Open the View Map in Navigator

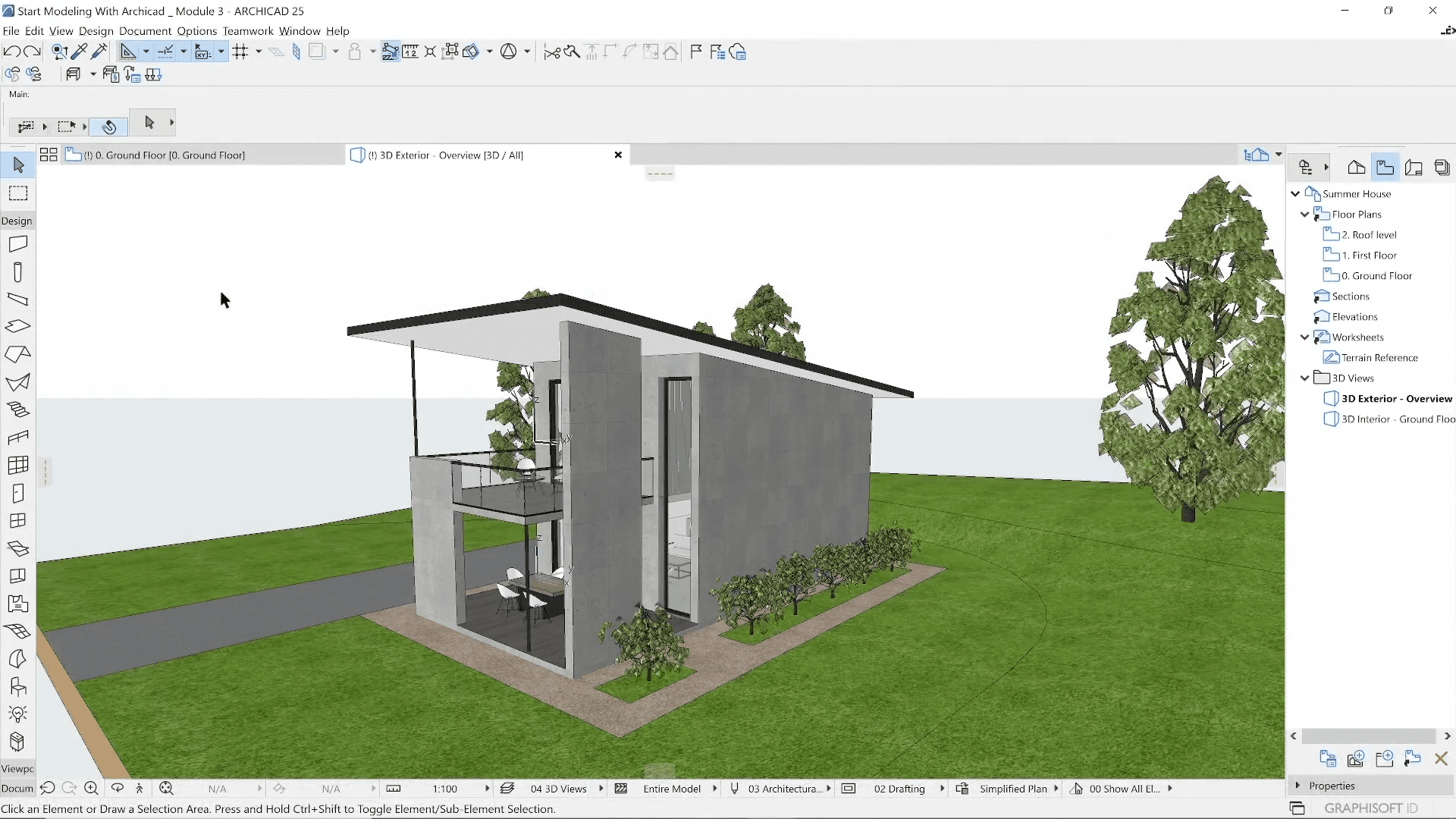(x=1385, y=168)
